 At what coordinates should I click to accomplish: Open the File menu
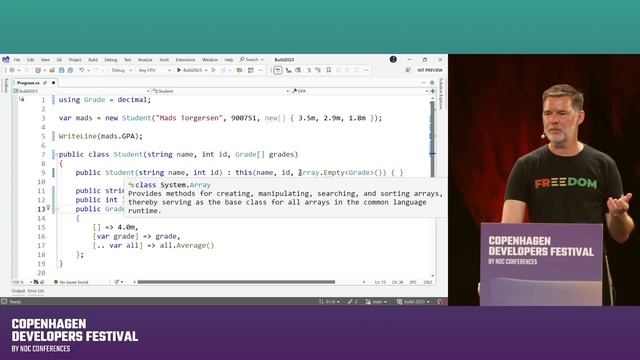(x=17, y=60)
